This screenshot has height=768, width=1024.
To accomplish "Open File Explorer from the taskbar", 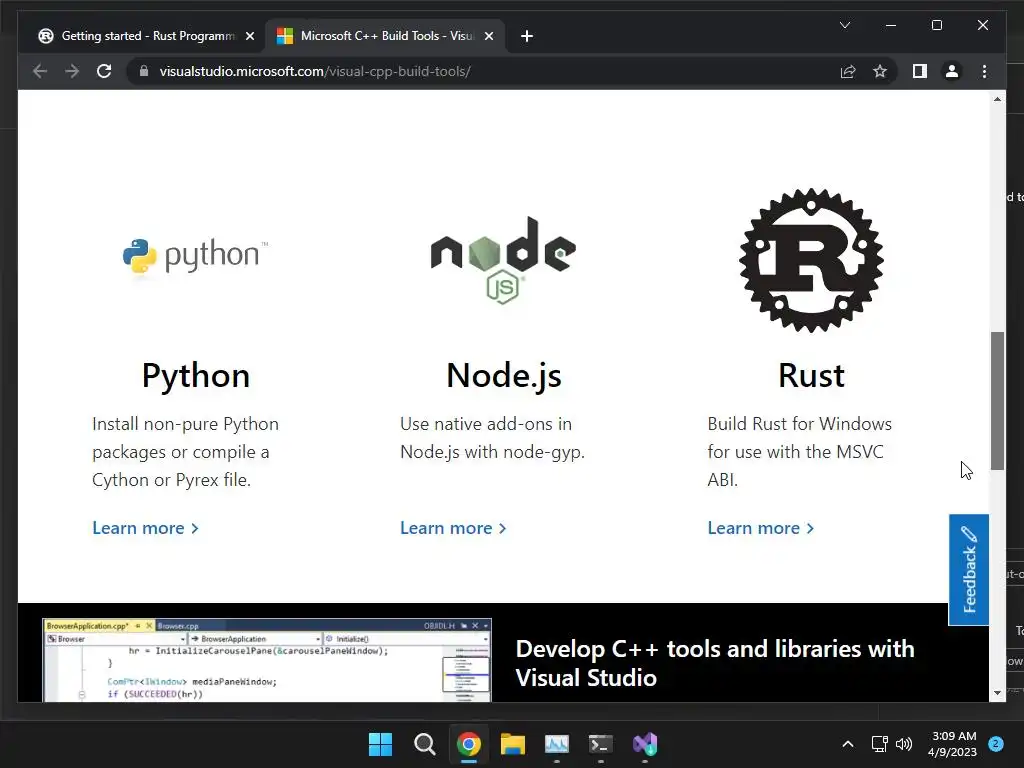I will [x=513, y=744].
